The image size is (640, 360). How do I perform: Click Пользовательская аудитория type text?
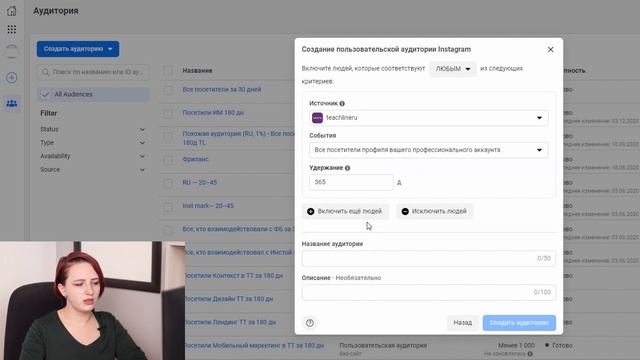[x=383, y=345]
